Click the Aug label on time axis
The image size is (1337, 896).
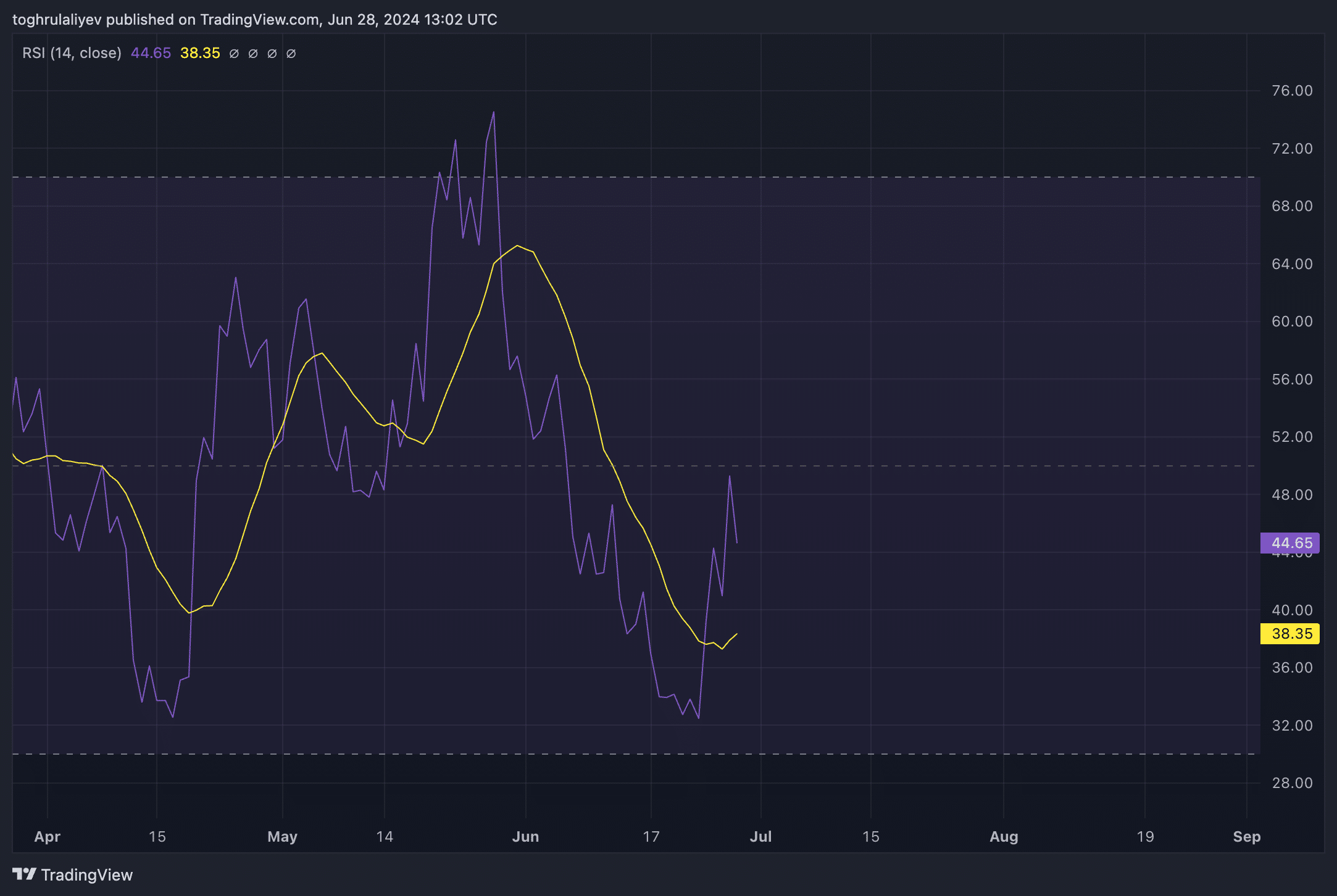coord(1004,837)
